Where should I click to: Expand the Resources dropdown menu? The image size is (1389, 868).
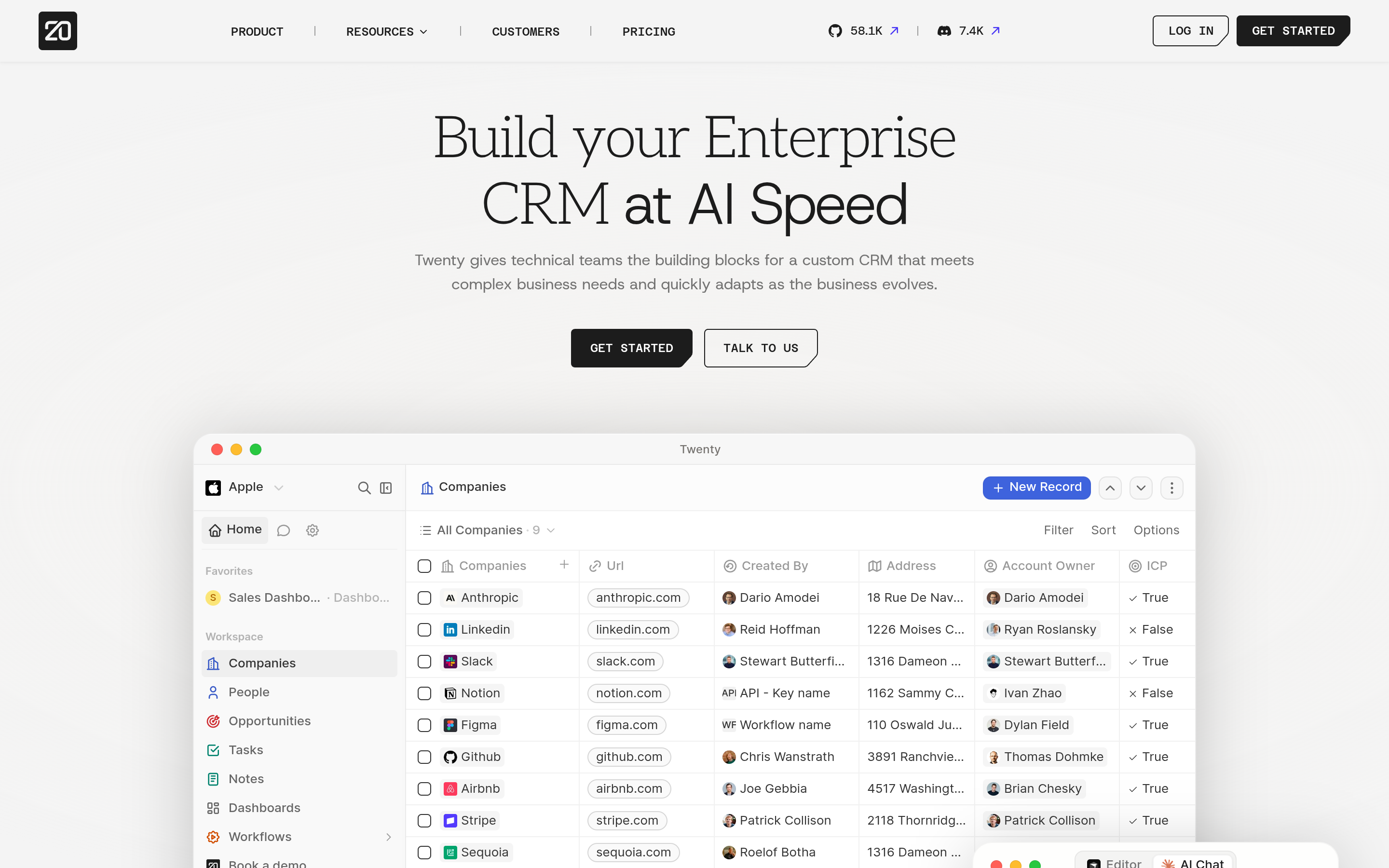(386, 31)
